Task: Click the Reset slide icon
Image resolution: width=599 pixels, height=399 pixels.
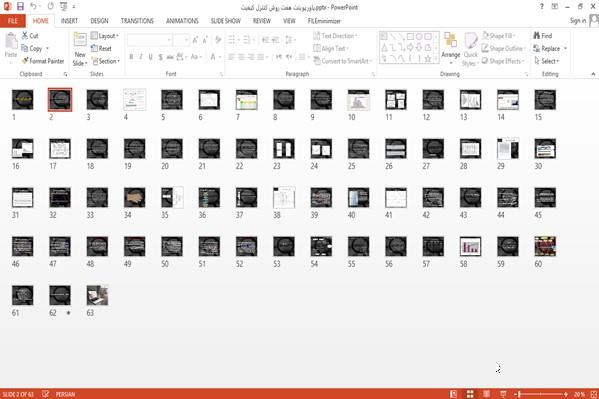Action: coord(94,48)
